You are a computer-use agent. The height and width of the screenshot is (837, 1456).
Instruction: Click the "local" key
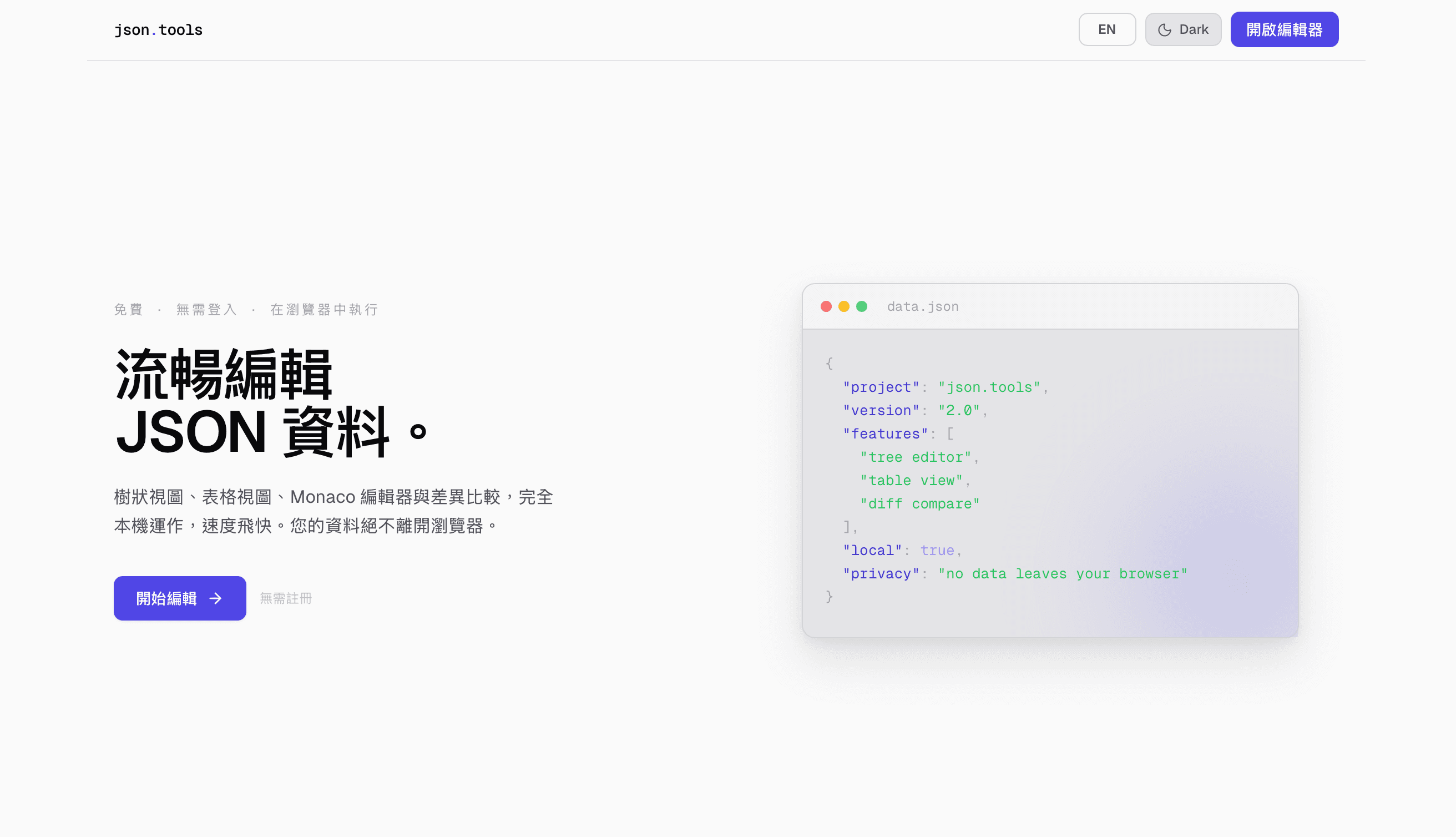pos(872,550)
